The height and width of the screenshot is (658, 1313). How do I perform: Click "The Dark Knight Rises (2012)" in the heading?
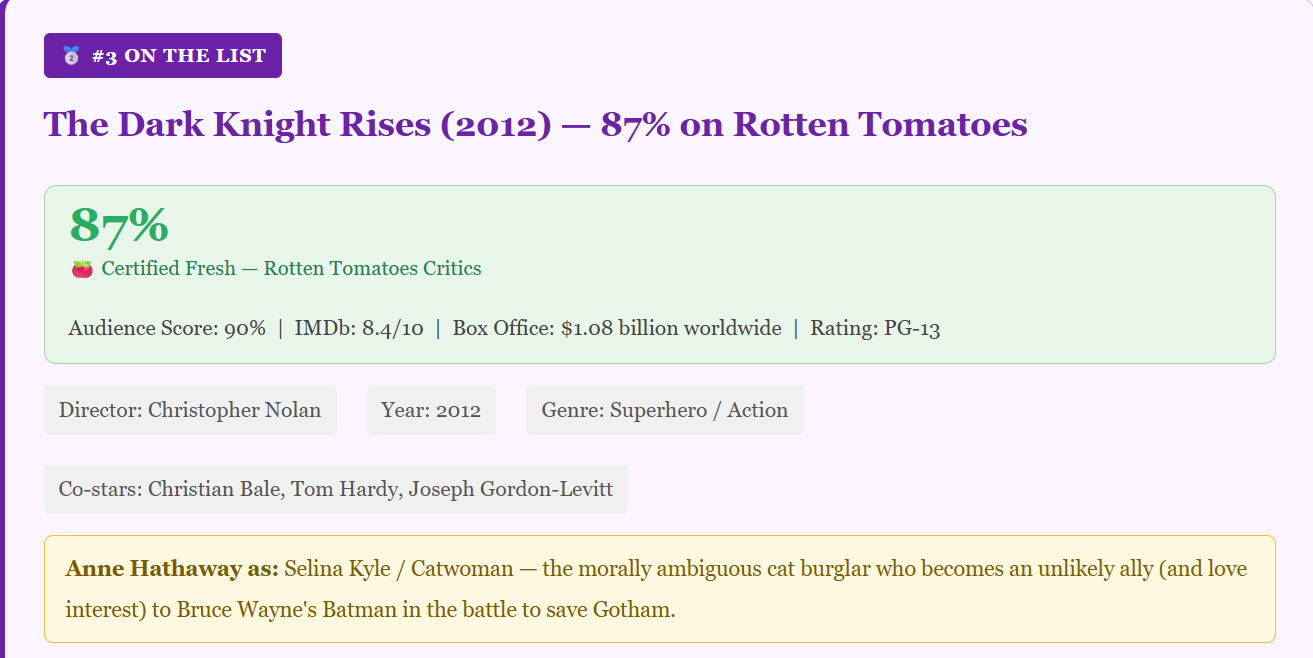[x=296, y=125]
